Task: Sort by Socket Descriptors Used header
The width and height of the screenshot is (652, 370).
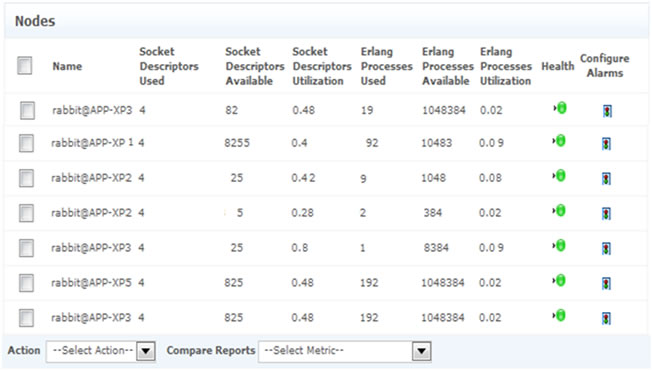Action: click(169, 66)
